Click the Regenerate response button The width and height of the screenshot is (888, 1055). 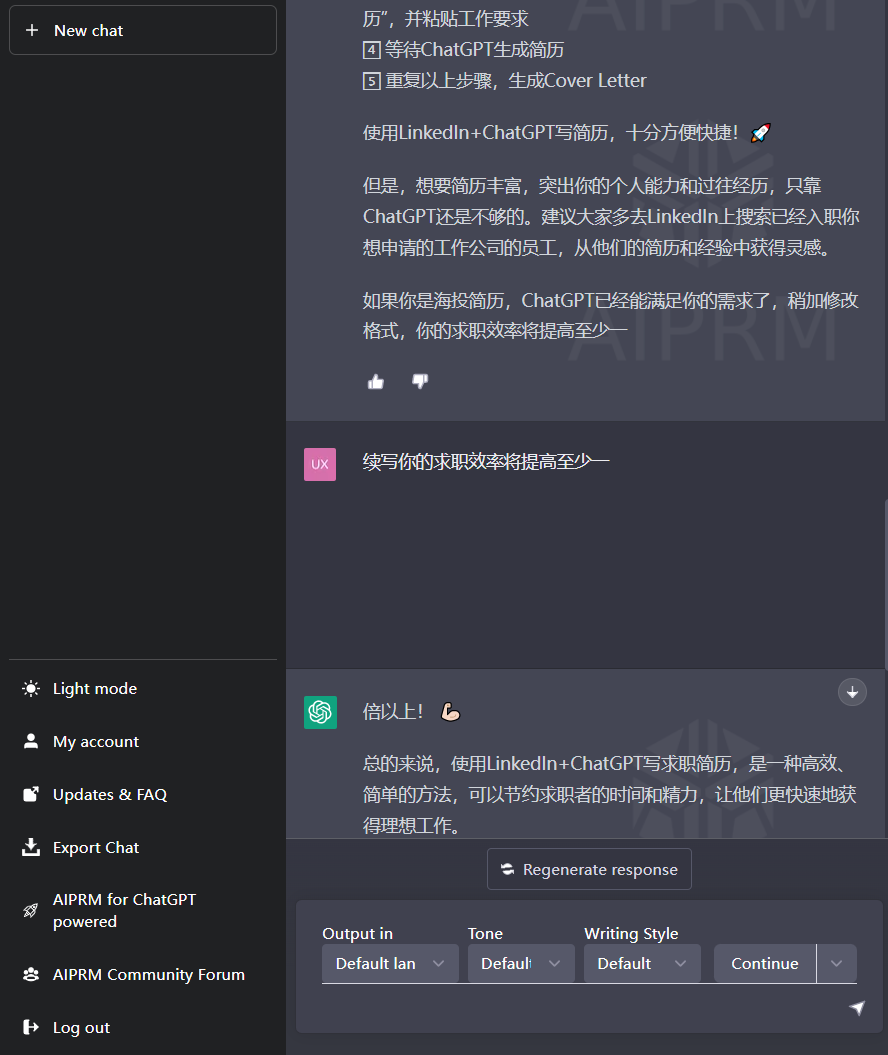click(589, 869)
